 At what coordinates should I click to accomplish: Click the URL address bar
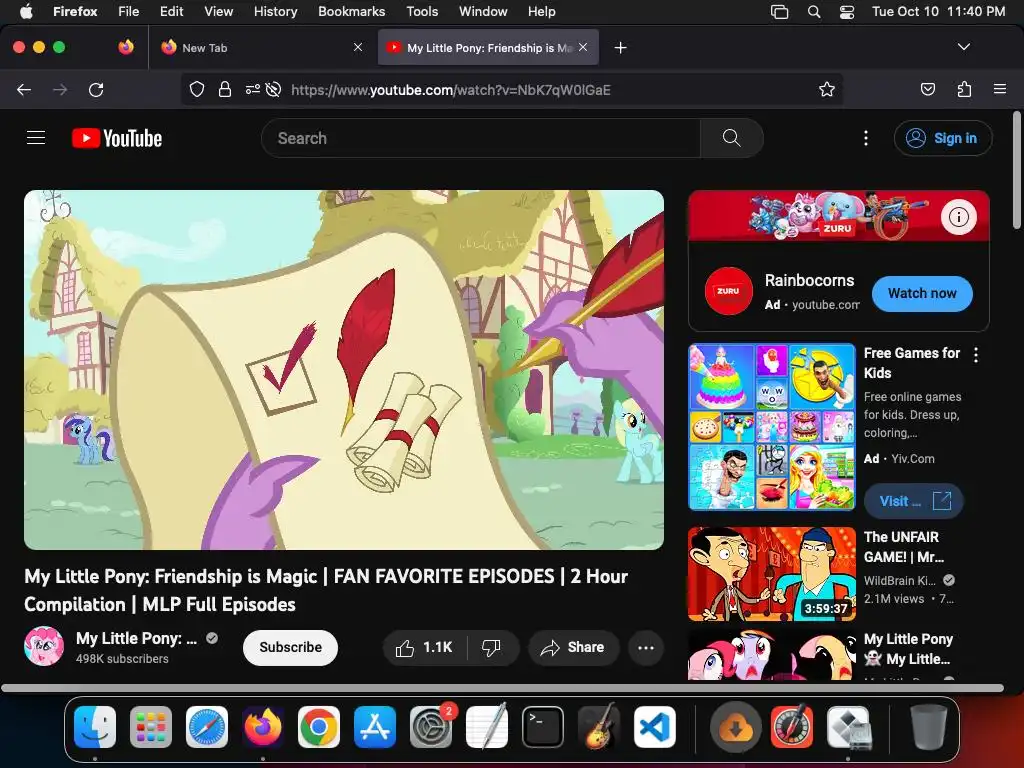pyautogui.click(x=511, y=89)
